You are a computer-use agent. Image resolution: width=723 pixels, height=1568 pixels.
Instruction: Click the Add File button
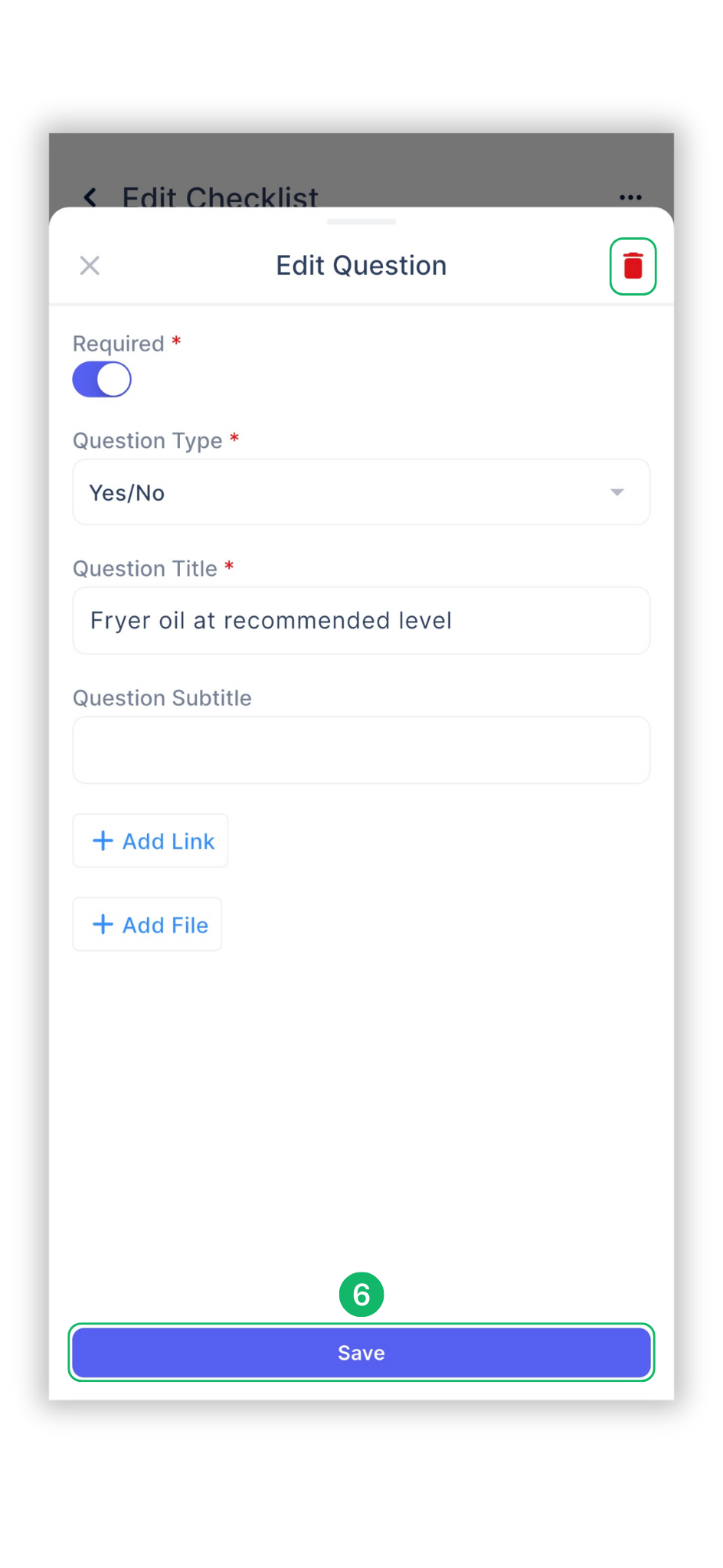(x=147, y=924)
